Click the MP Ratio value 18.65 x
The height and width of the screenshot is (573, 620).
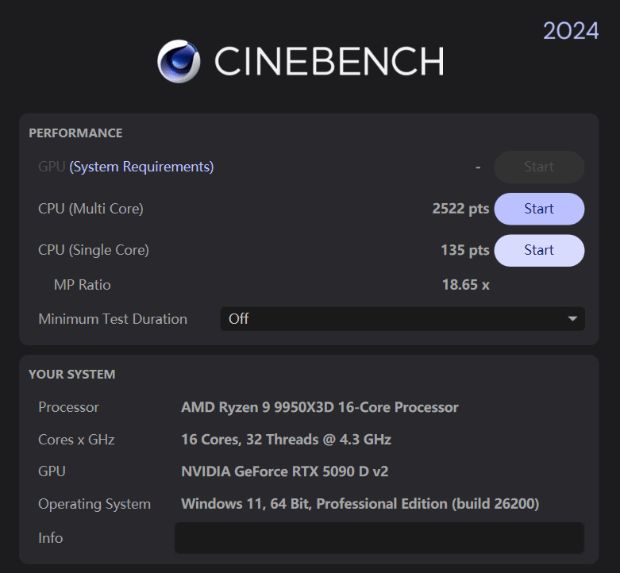point(465,285)
